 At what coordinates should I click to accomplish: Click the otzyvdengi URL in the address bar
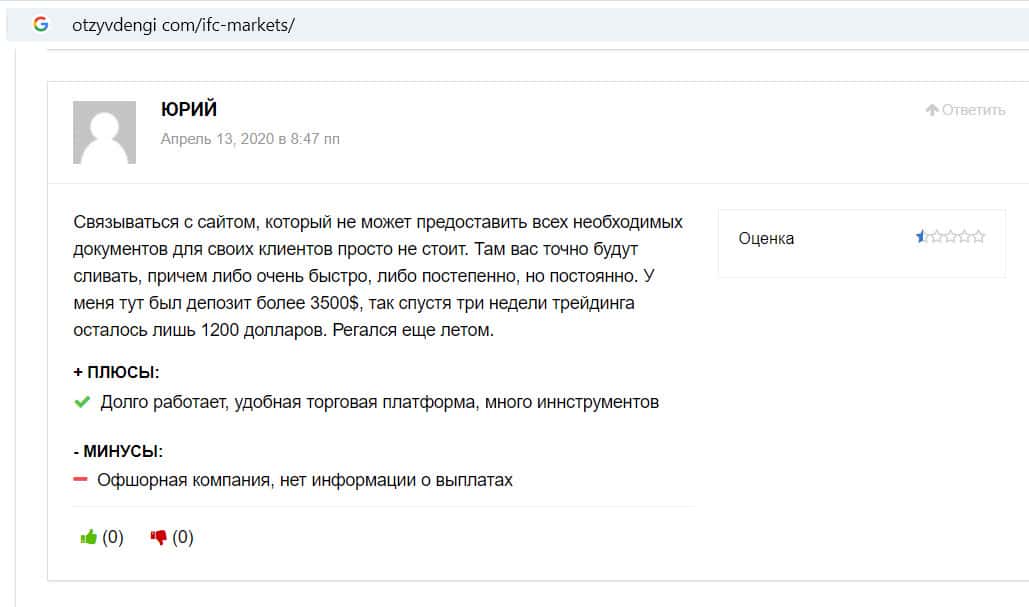click(183, 25)
